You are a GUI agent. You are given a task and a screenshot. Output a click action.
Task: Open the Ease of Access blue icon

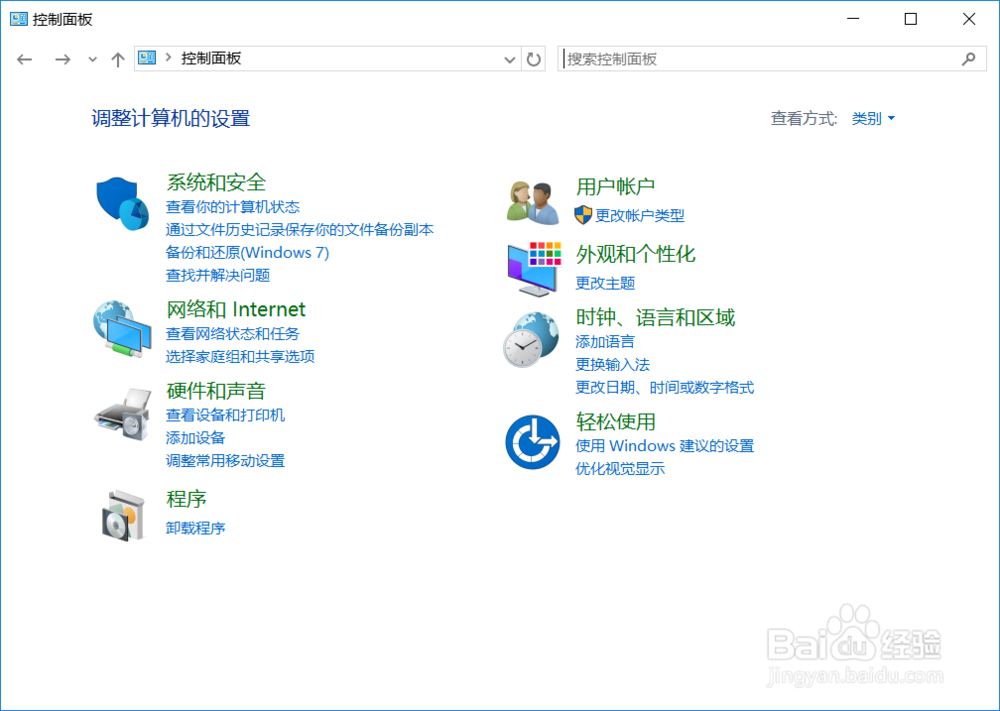click(x=533, y=442)
